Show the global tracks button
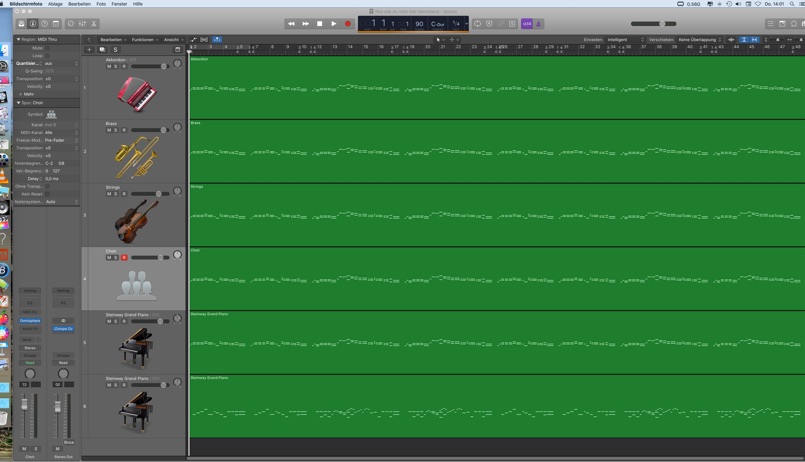 pos(178,50)
